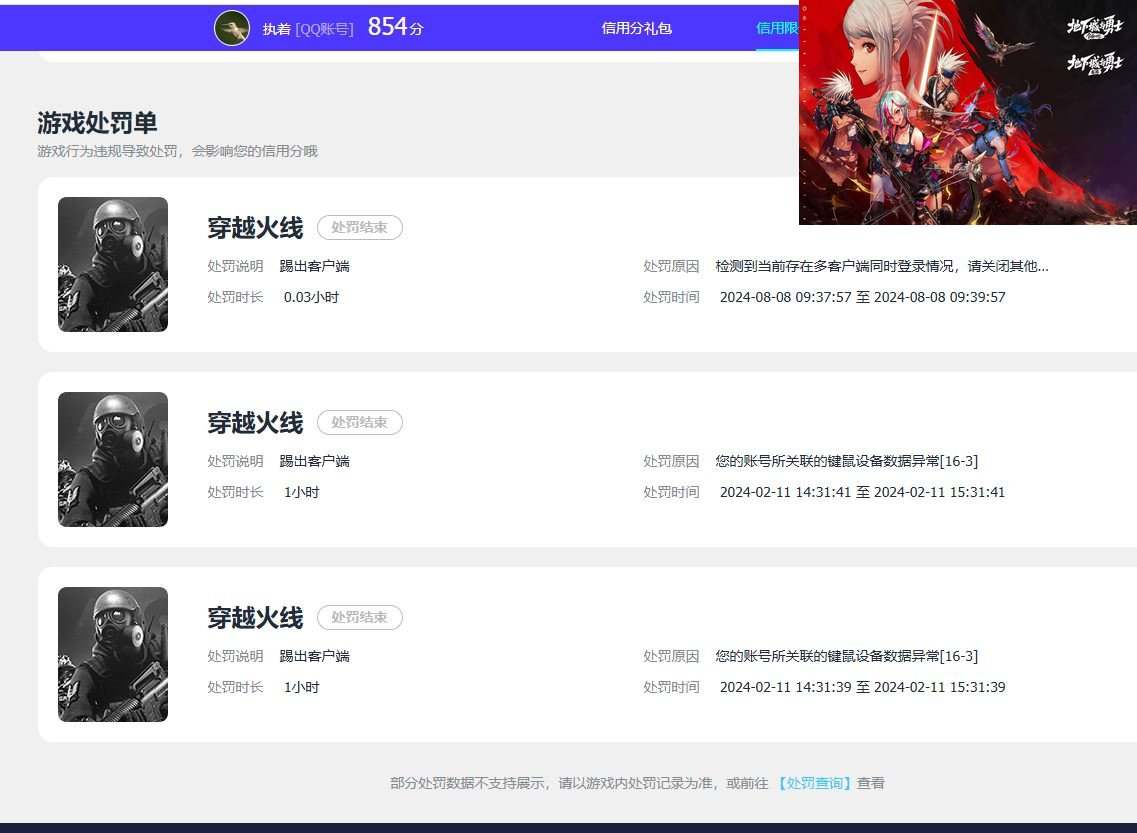This screenshot has height=833, width=1137.
Task: Click the 穿越火线 thumbnail ending 15:31:41
Action: [x=113, y=460]
